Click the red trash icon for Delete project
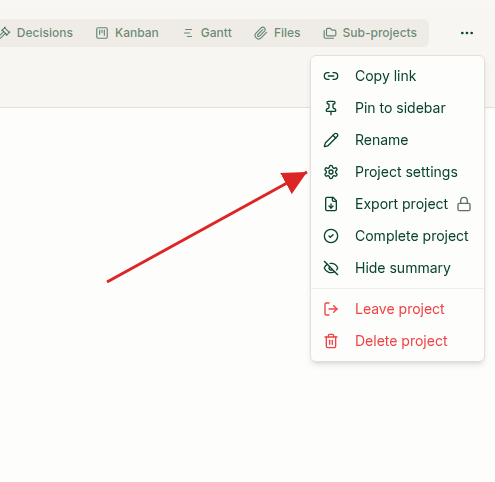This screenshot has height=482, width=495. click(331, 341)
